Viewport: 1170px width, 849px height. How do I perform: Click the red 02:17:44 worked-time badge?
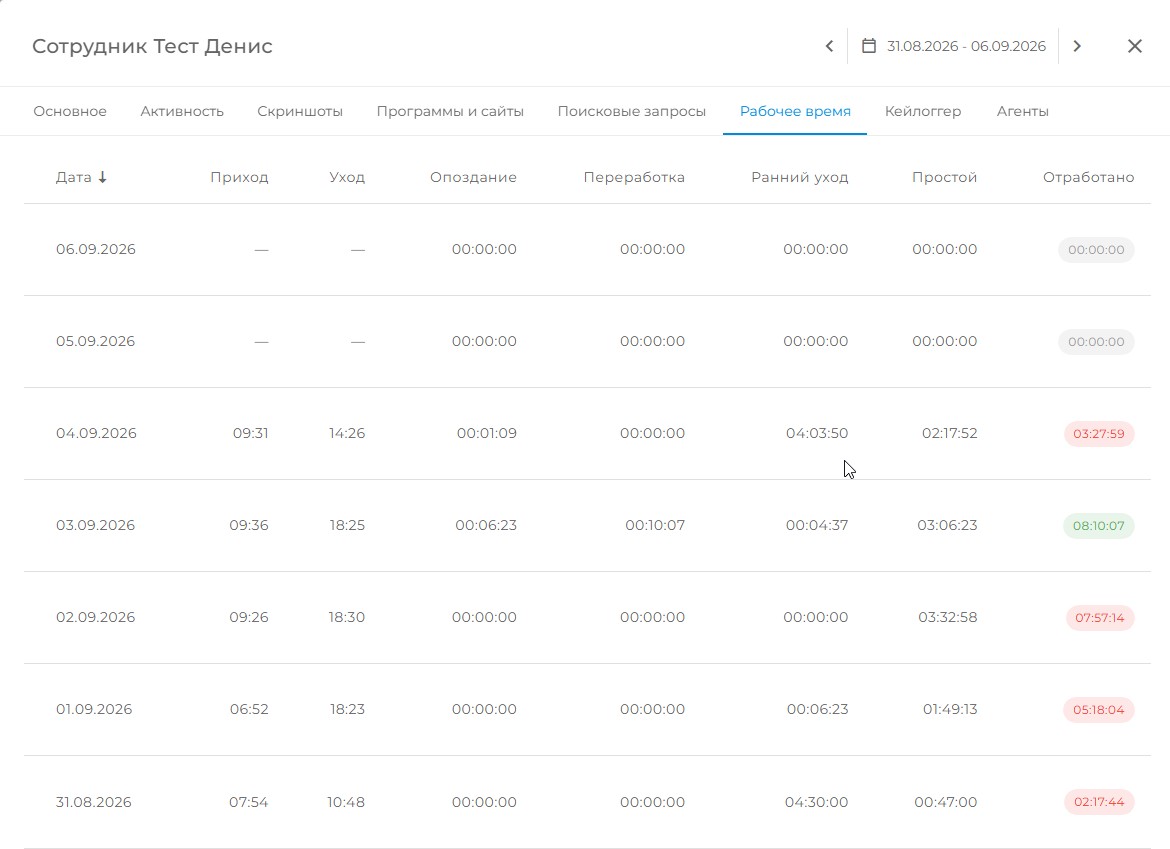[1099, 802]
